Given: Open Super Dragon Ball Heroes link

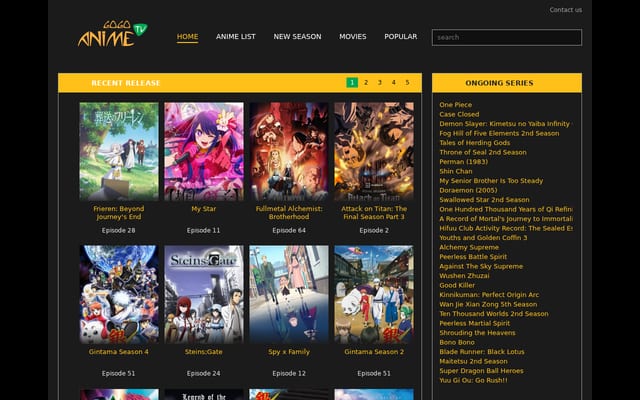Looking at the screenshot, I should (481, 371).
